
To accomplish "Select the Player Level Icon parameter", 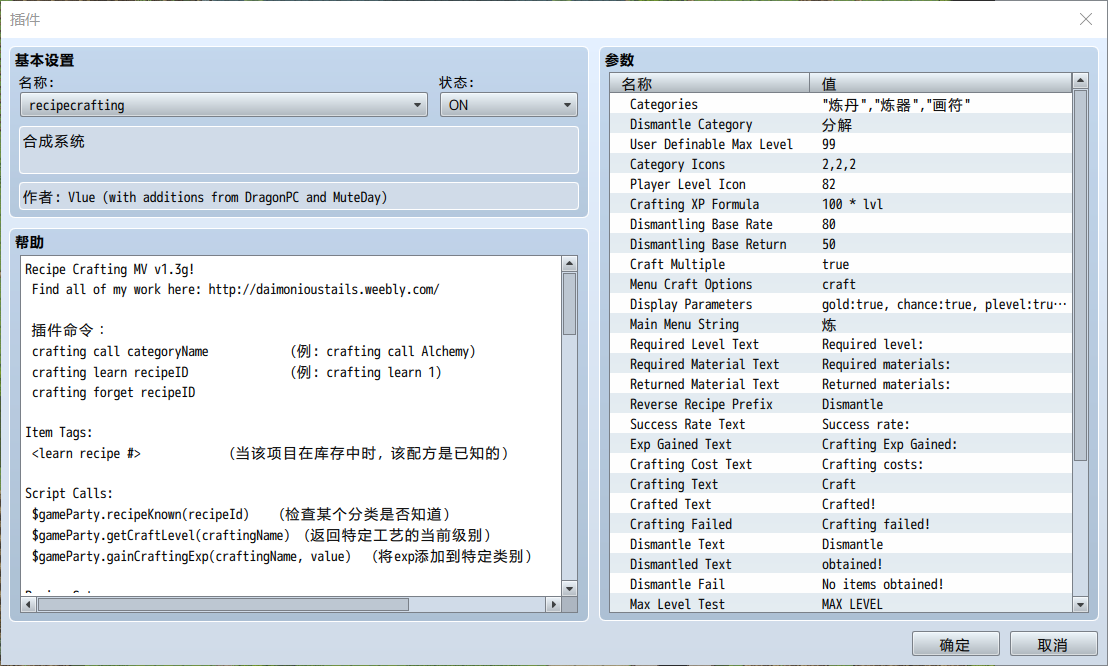I will tap(841, 185).
